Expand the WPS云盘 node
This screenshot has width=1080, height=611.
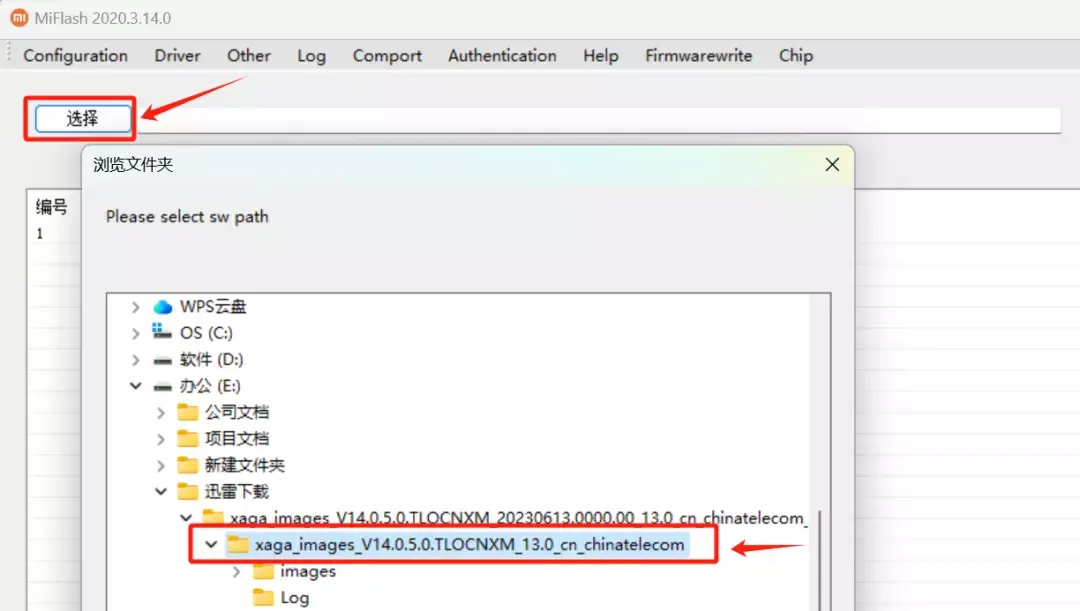click(136, 307)
